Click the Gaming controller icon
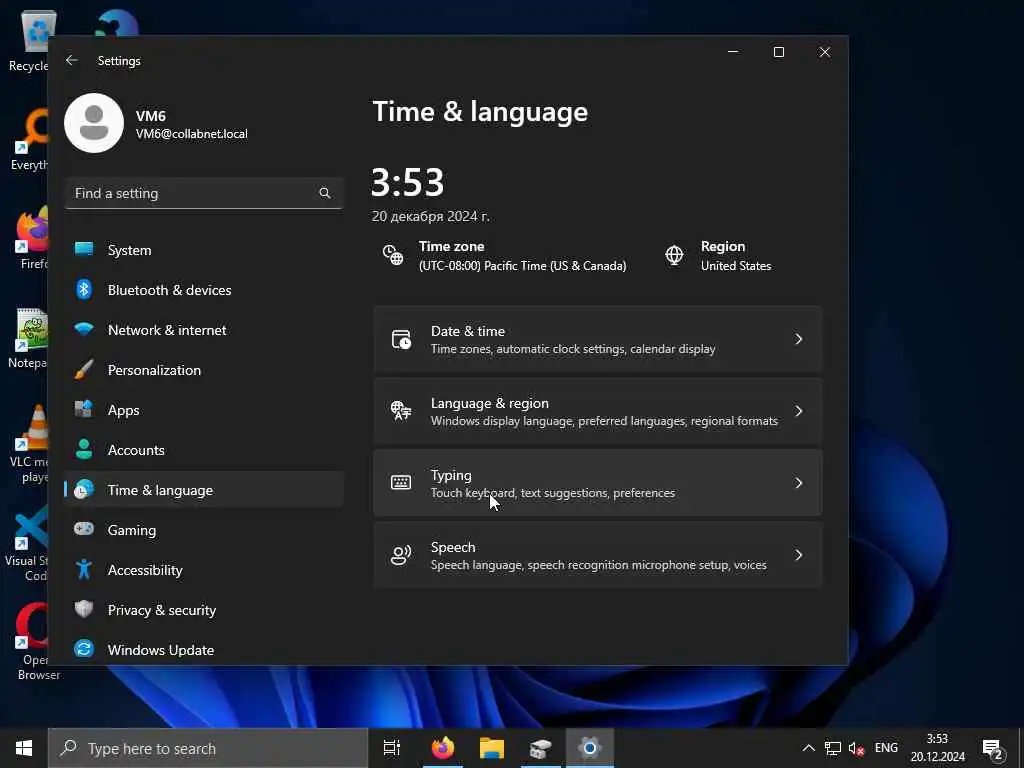Screen dimensions: 1024x768 coord(84,529)
